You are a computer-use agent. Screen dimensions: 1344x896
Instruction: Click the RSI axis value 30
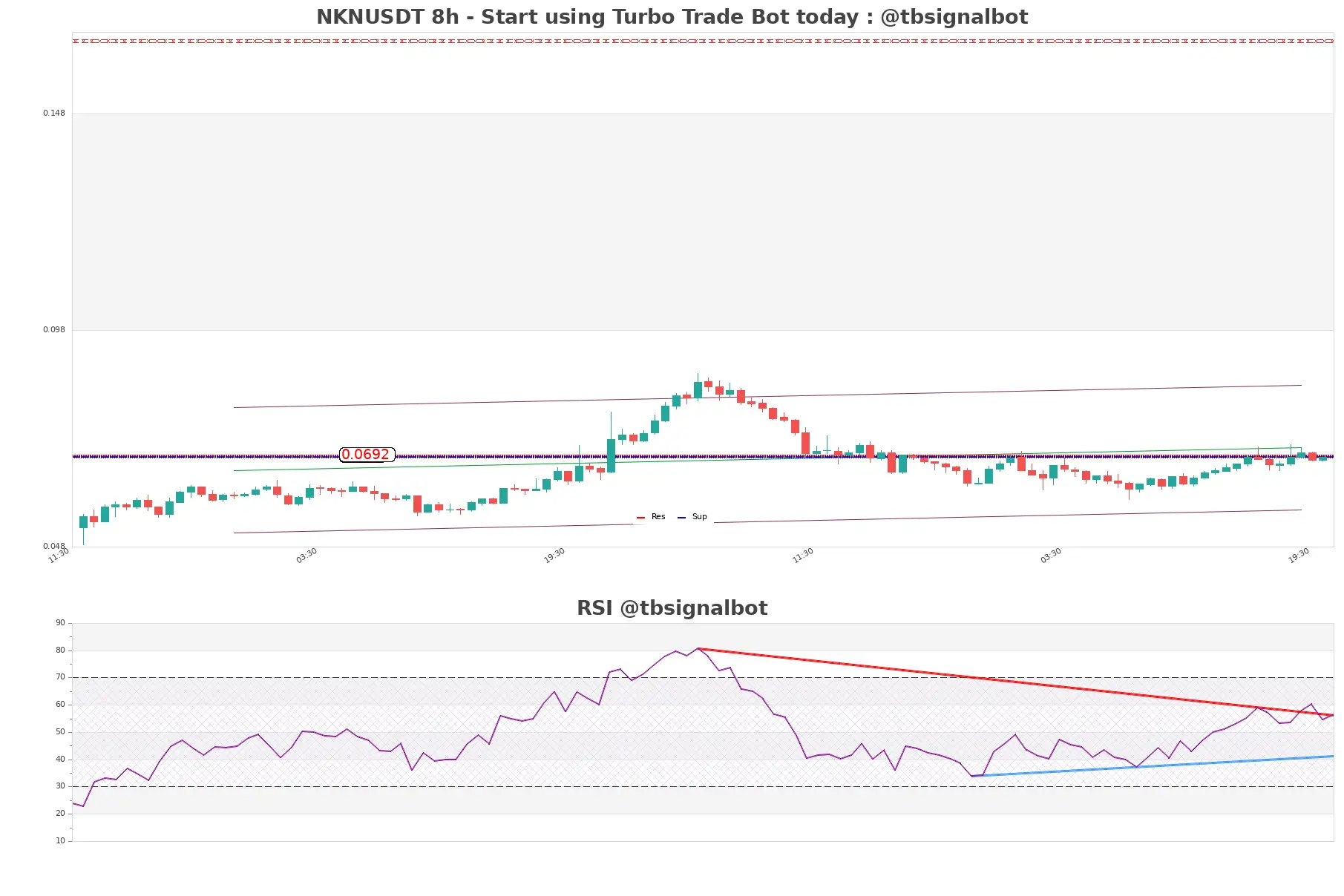click(x=60, y=786)
